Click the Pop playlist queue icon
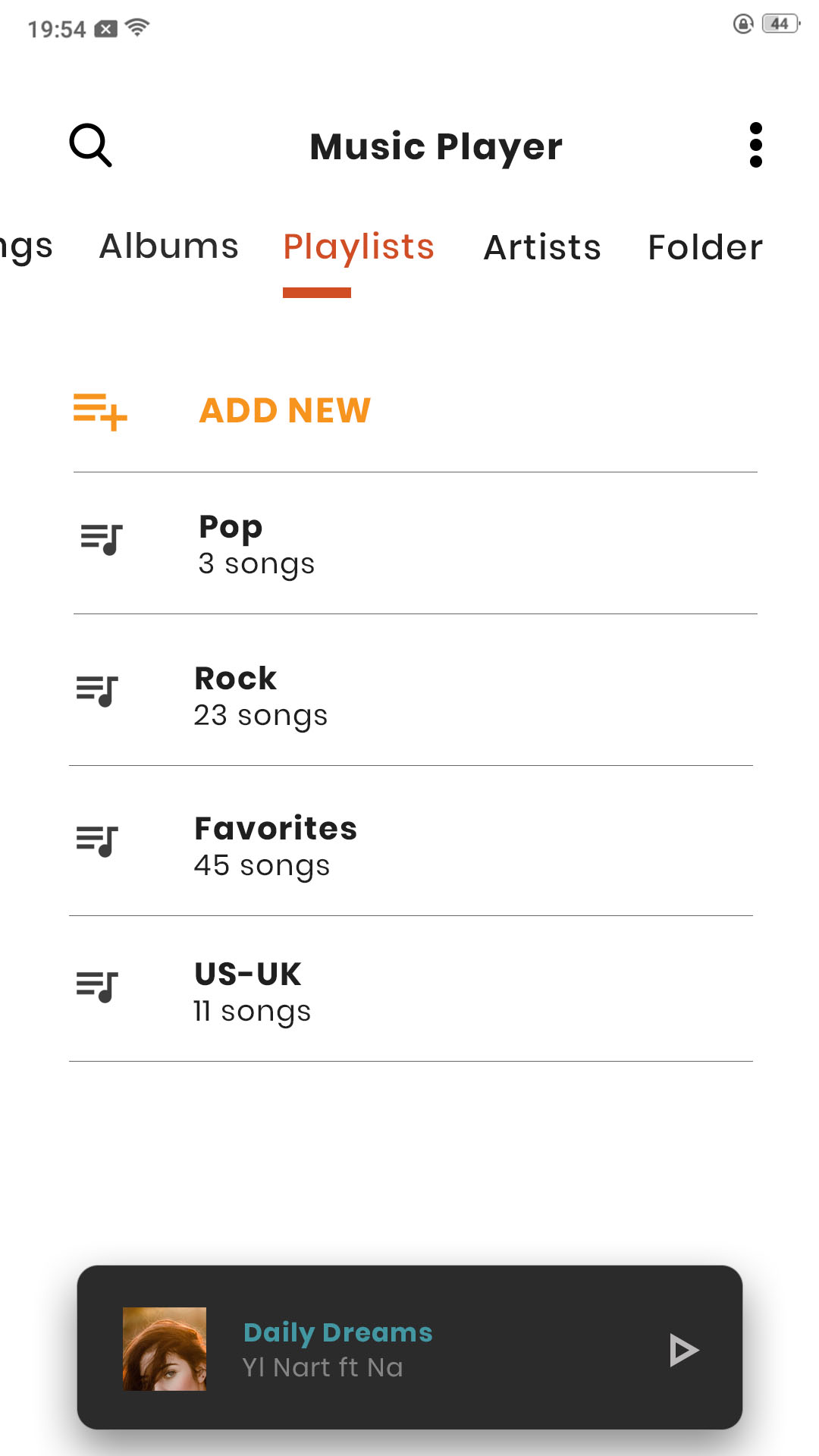Viewport: 819px width, 1456px height. click(x=102, y=540)
